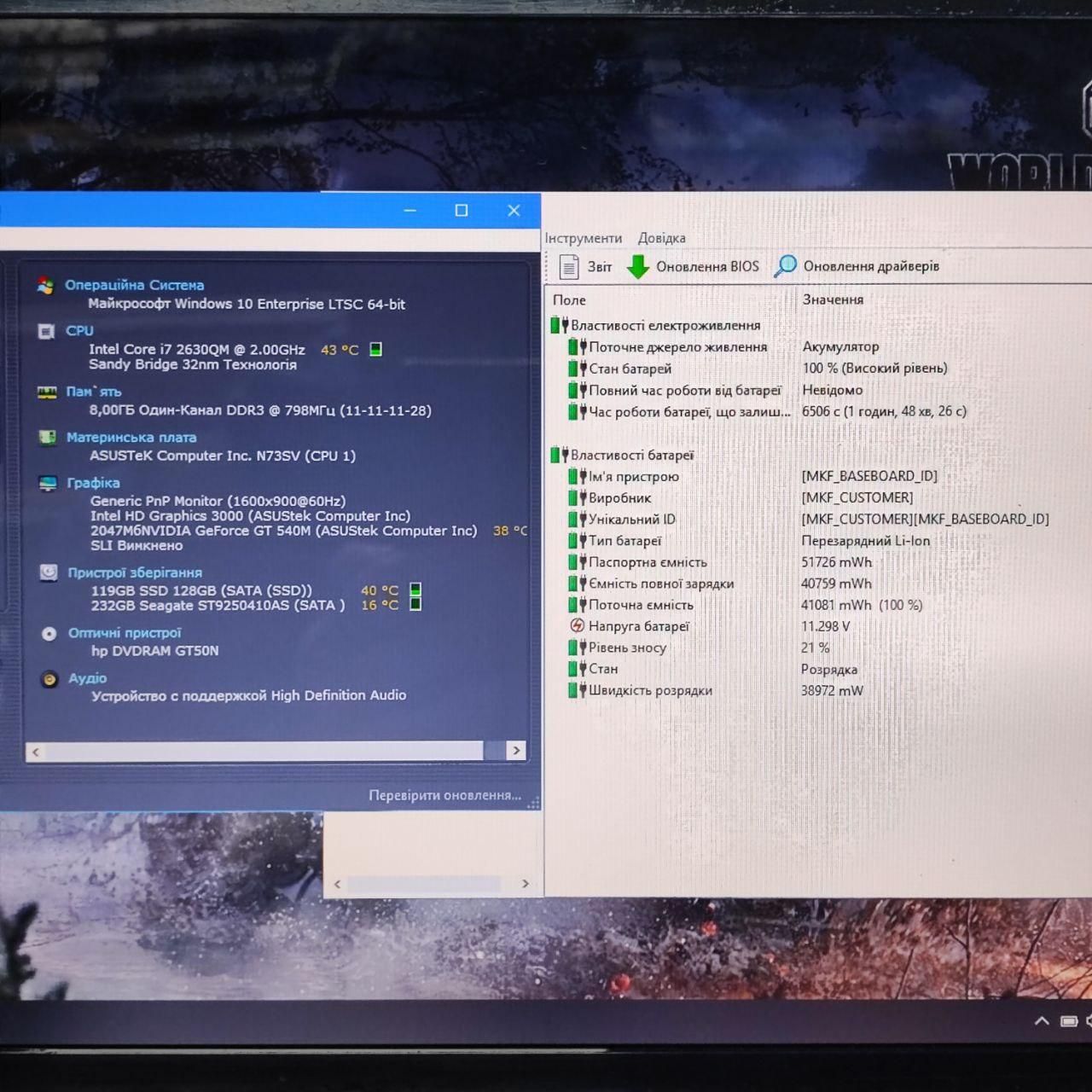
Task: Click the Оновлення драйверів toolbar label
Action: point(871,266)
